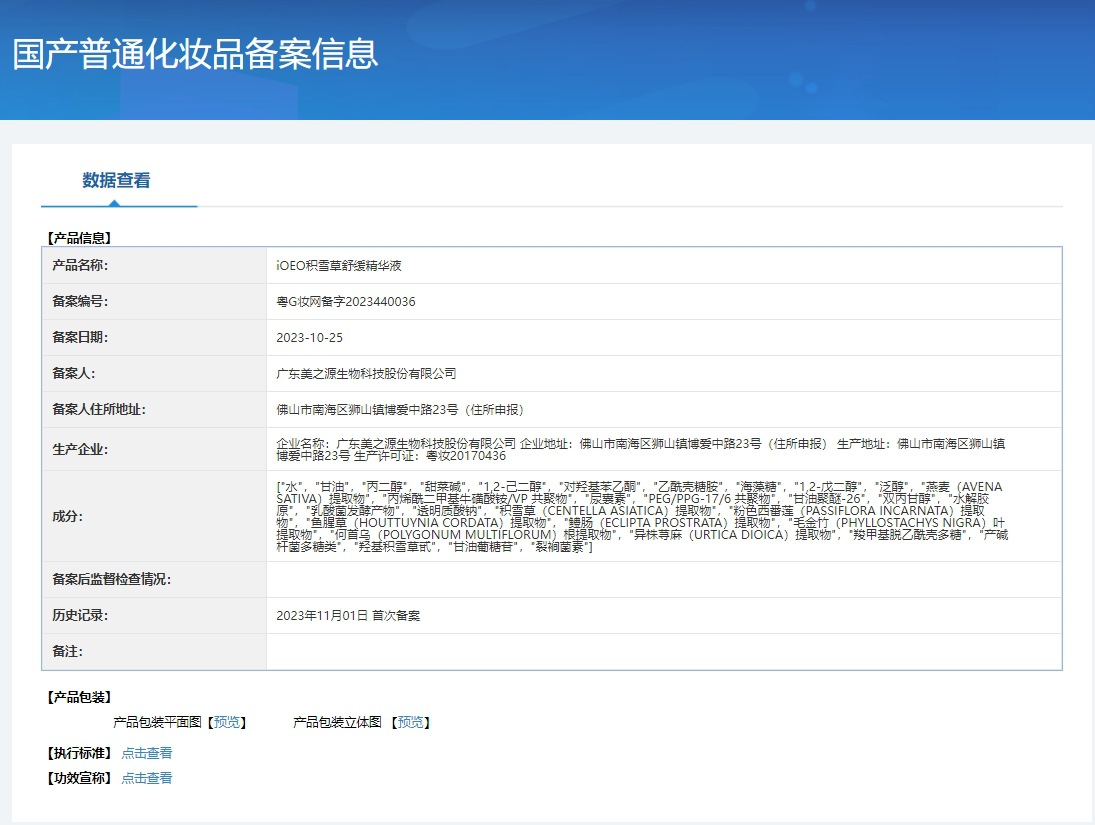Image resolution: width=1095 pixels, height=825 pixels.
Task: Click the page title 国产普通化妆品备案信息
Action: (x=196, y=54)
